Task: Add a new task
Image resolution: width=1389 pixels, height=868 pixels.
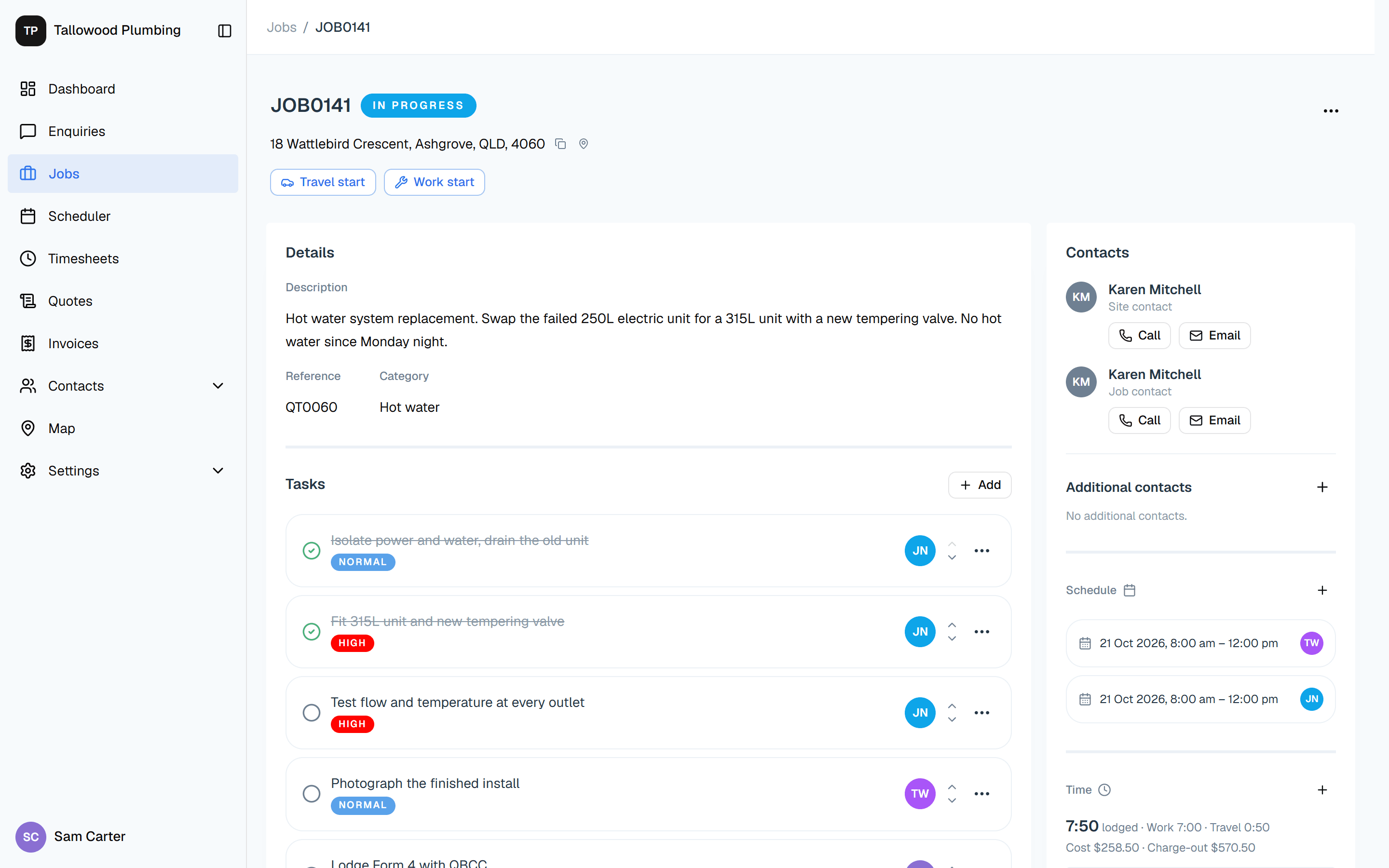Action: 980,485
